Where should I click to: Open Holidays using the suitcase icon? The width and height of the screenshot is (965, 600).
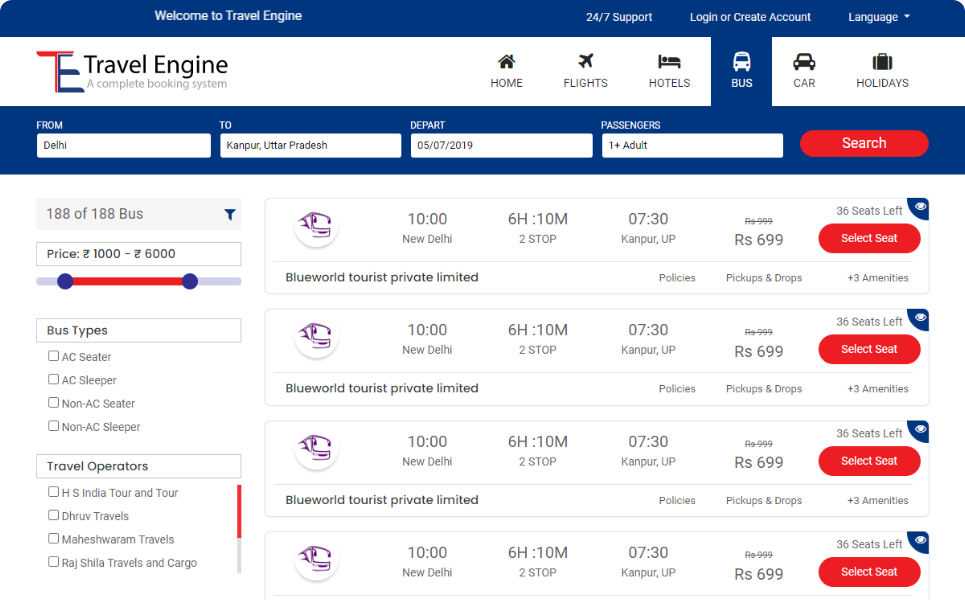click(882, 62)
